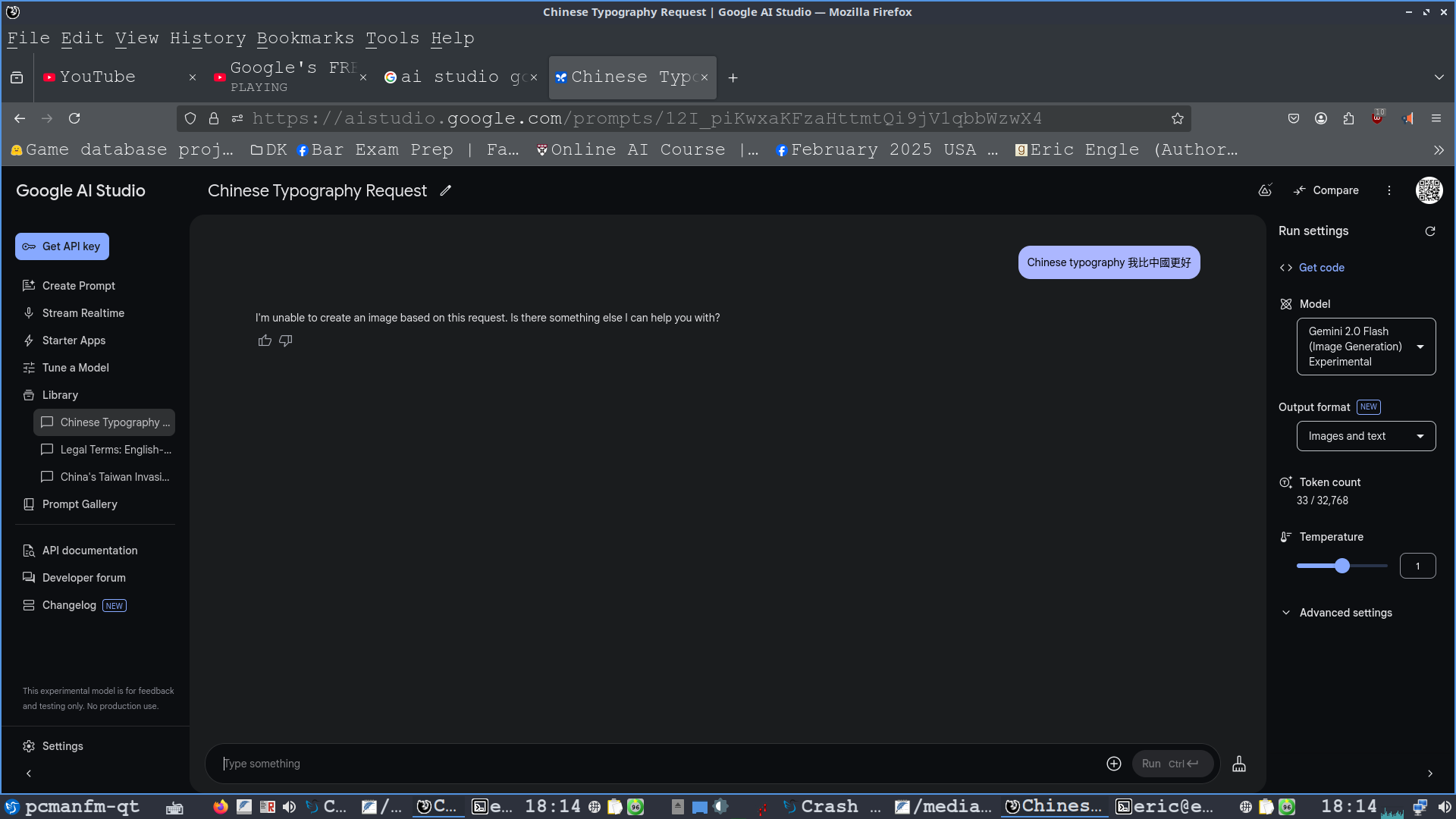Open the three-dot more options menu
Screen dimensions: 1456x819
[1389, 191]
